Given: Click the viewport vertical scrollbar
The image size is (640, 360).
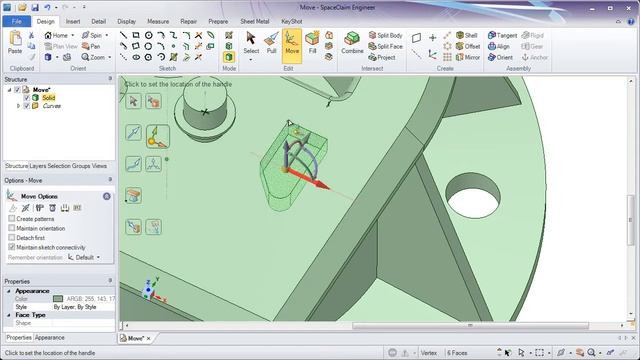Looking at the screenshot, I should (x=631, y=220).
